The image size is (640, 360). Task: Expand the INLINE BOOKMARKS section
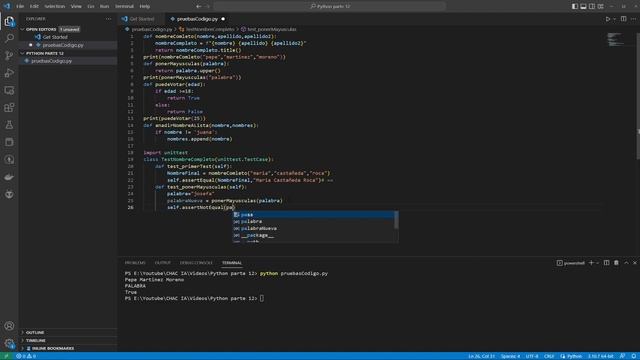point(68,349)
